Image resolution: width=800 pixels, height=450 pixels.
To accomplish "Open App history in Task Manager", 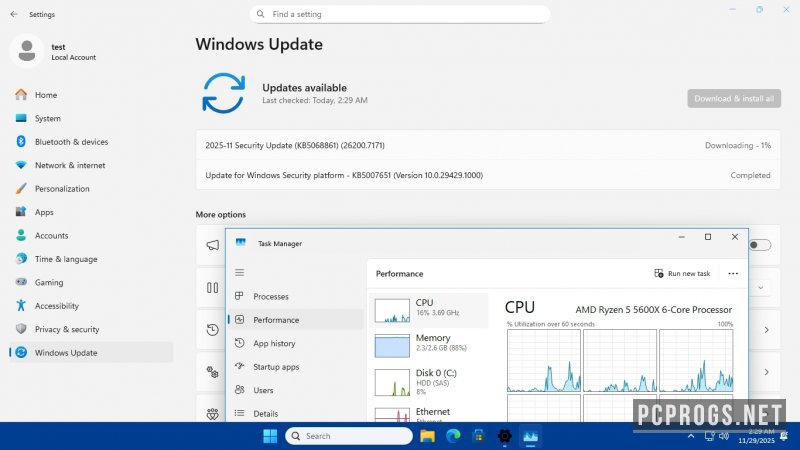I will click(296, 343).
